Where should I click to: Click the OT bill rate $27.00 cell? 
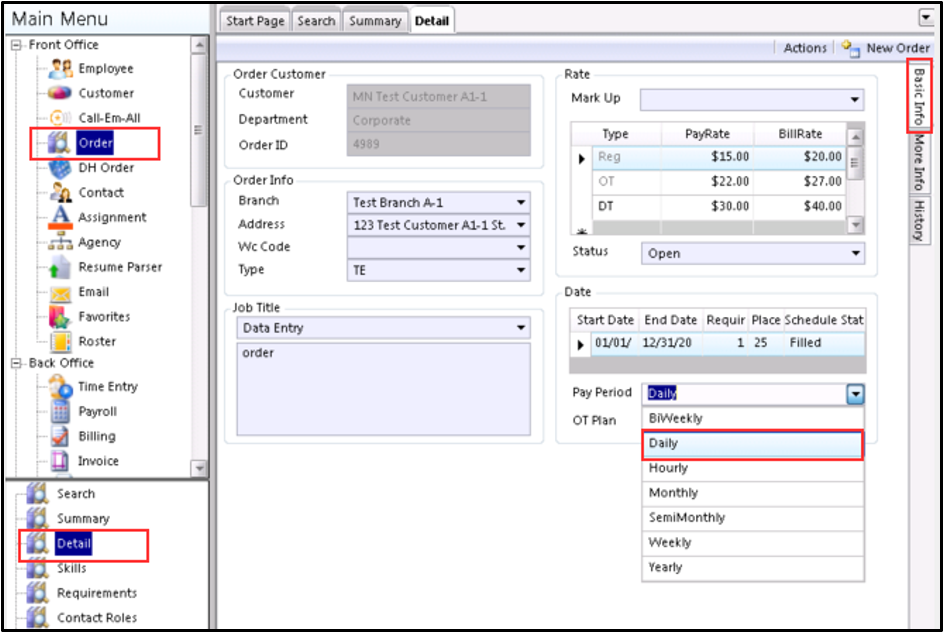pyautogui.click(x=799, y=181)
